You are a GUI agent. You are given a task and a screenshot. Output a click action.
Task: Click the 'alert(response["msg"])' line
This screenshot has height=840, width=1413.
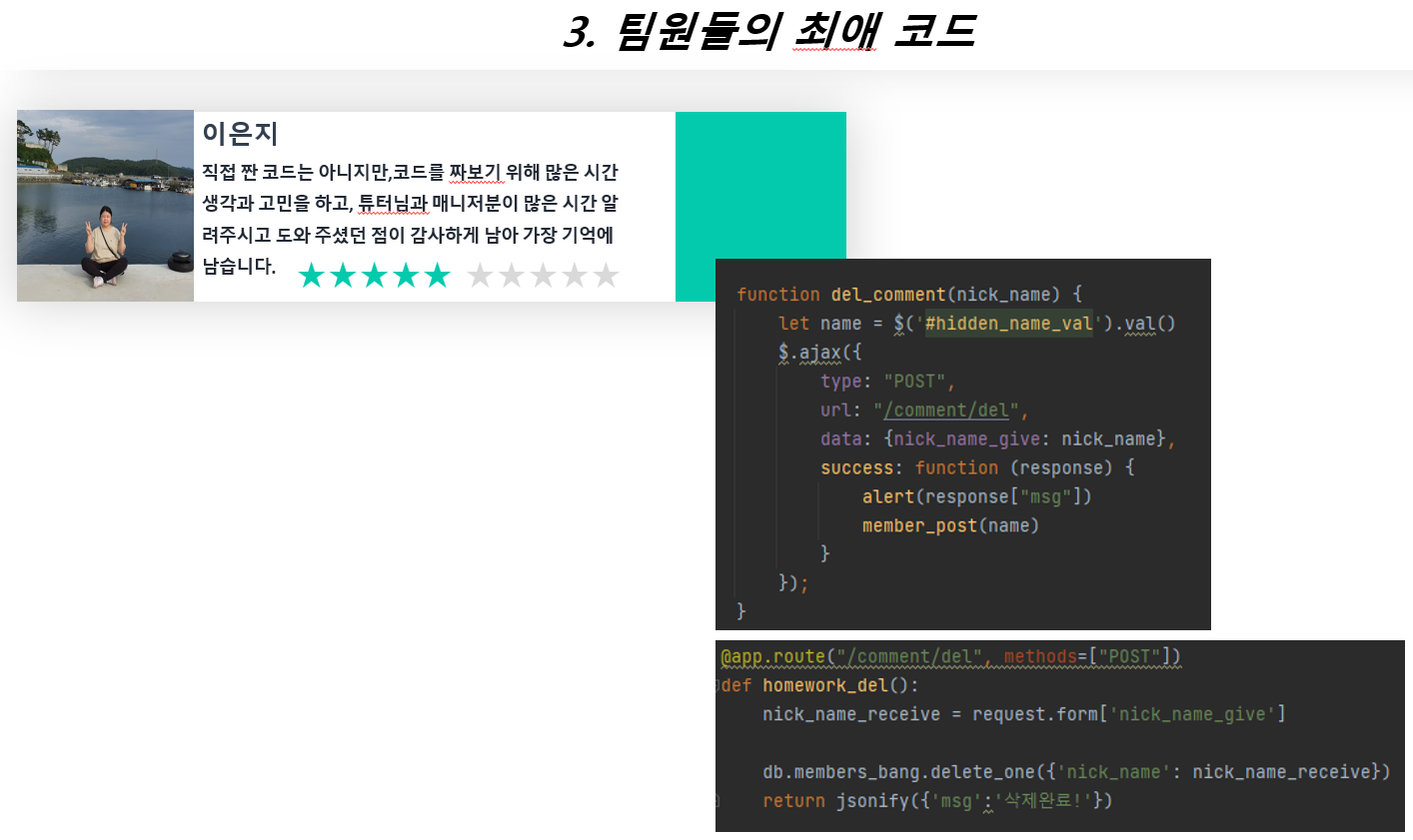[977, 497]
